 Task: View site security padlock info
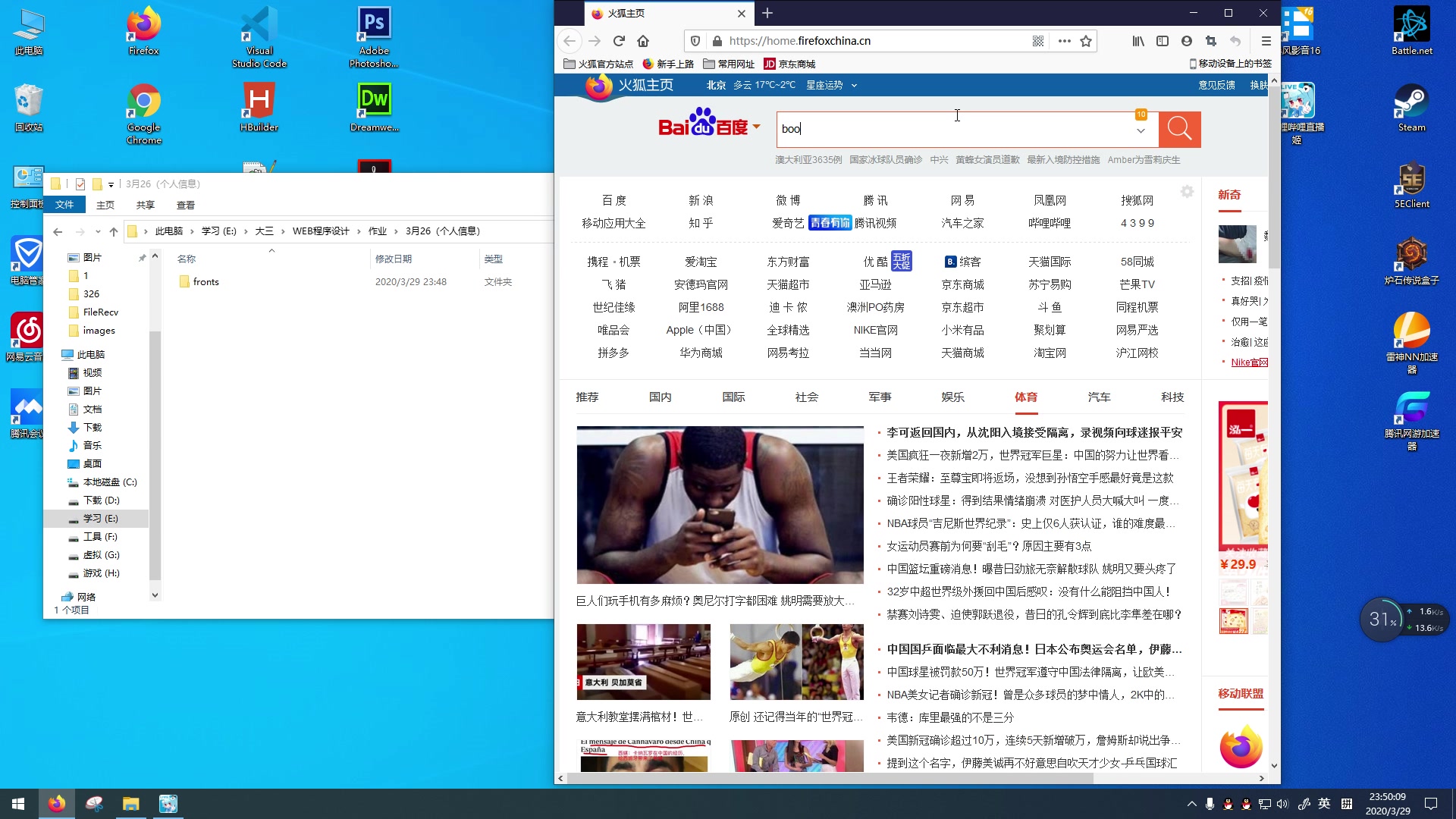coord(716,41)
